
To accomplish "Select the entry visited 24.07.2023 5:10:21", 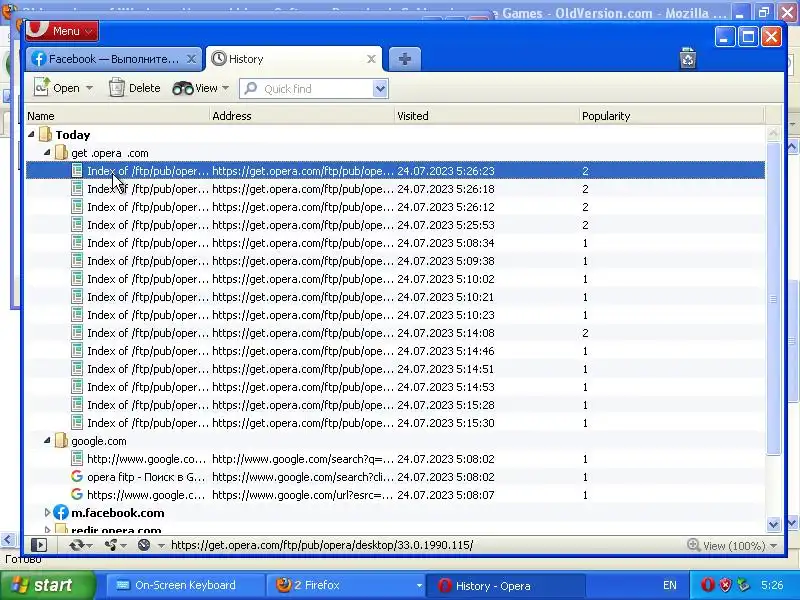I will pyautogui.click(x=395, y=296).
